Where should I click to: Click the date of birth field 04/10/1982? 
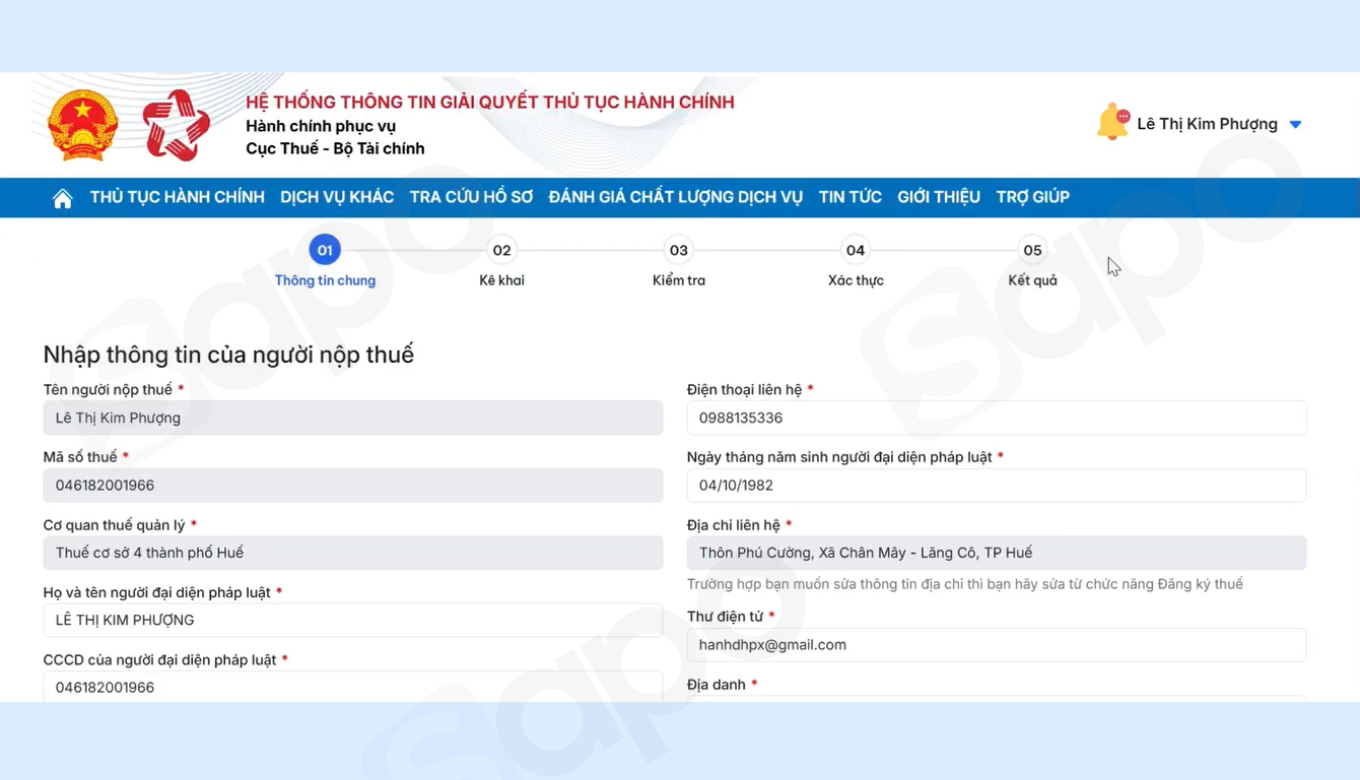996,486
